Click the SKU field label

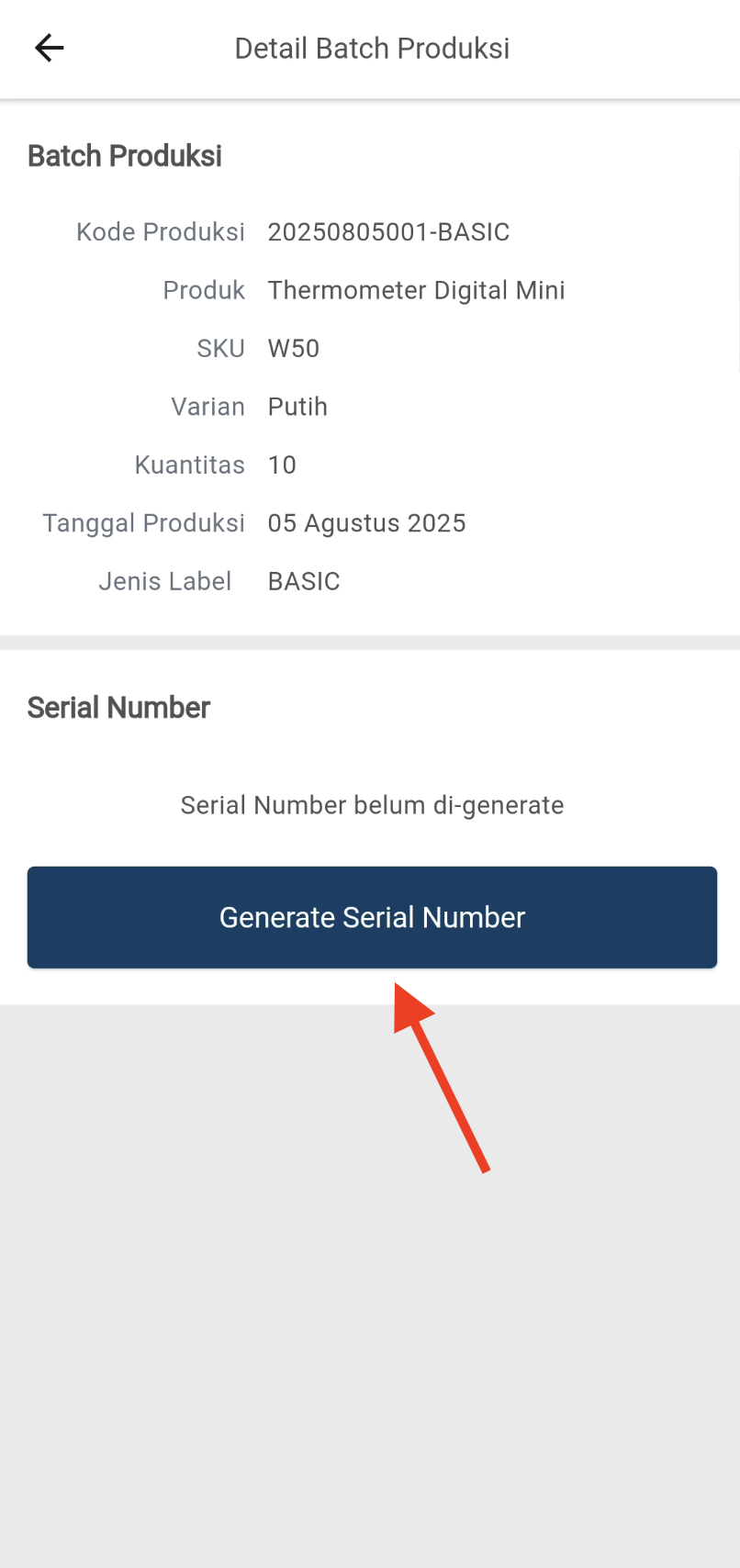[x=220, y=349]
